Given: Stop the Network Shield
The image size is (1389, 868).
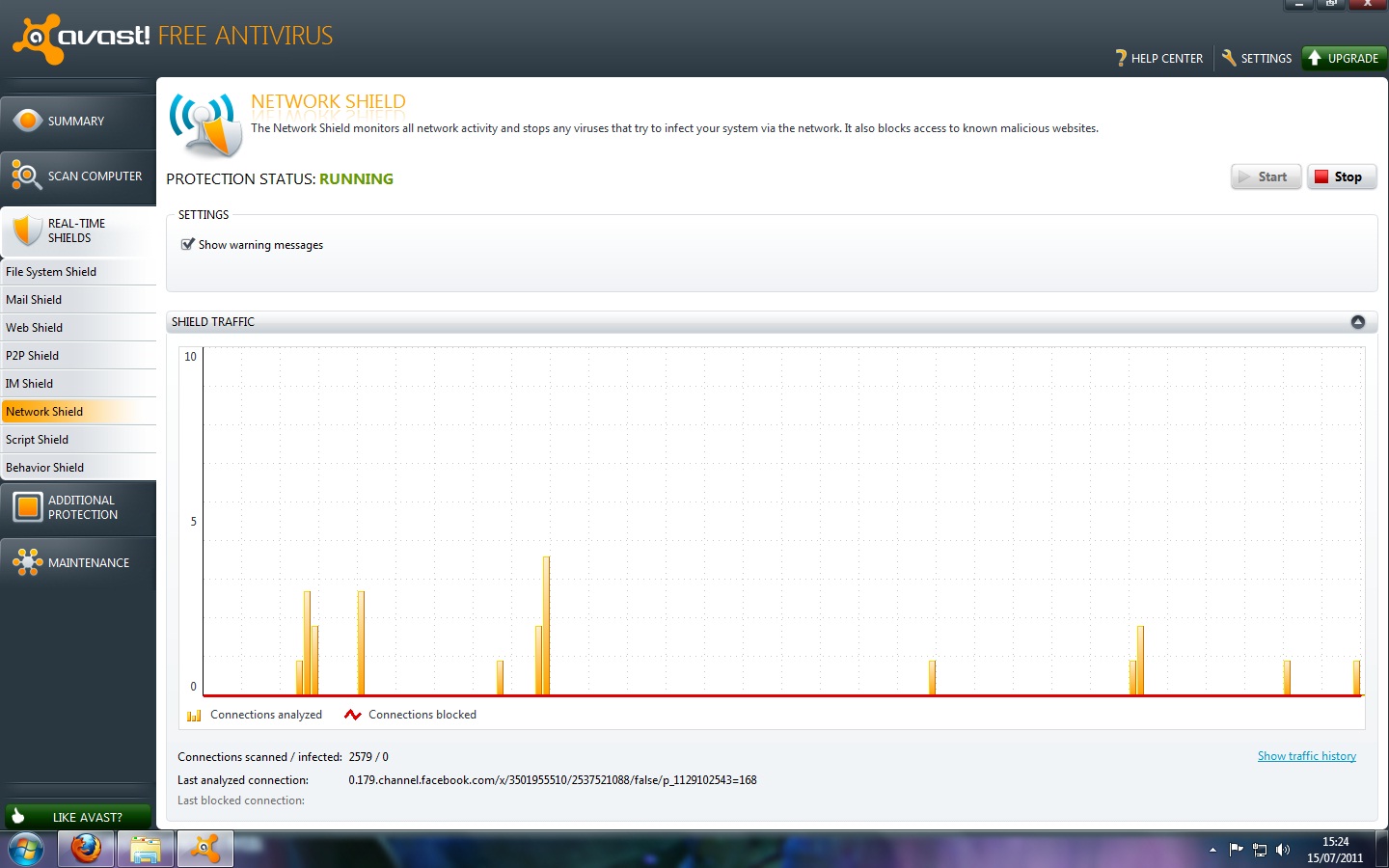Looking at the screenshot, I should click(1342, 177).
